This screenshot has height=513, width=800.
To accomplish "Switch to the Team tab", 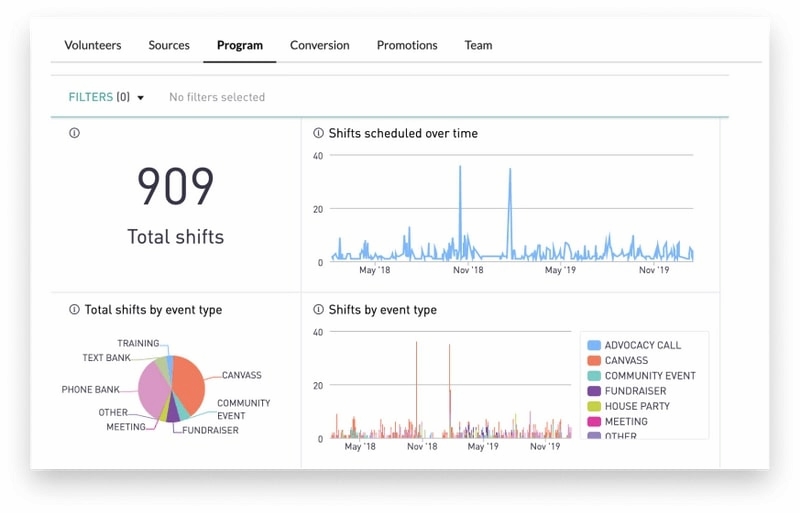I will 479,45.
